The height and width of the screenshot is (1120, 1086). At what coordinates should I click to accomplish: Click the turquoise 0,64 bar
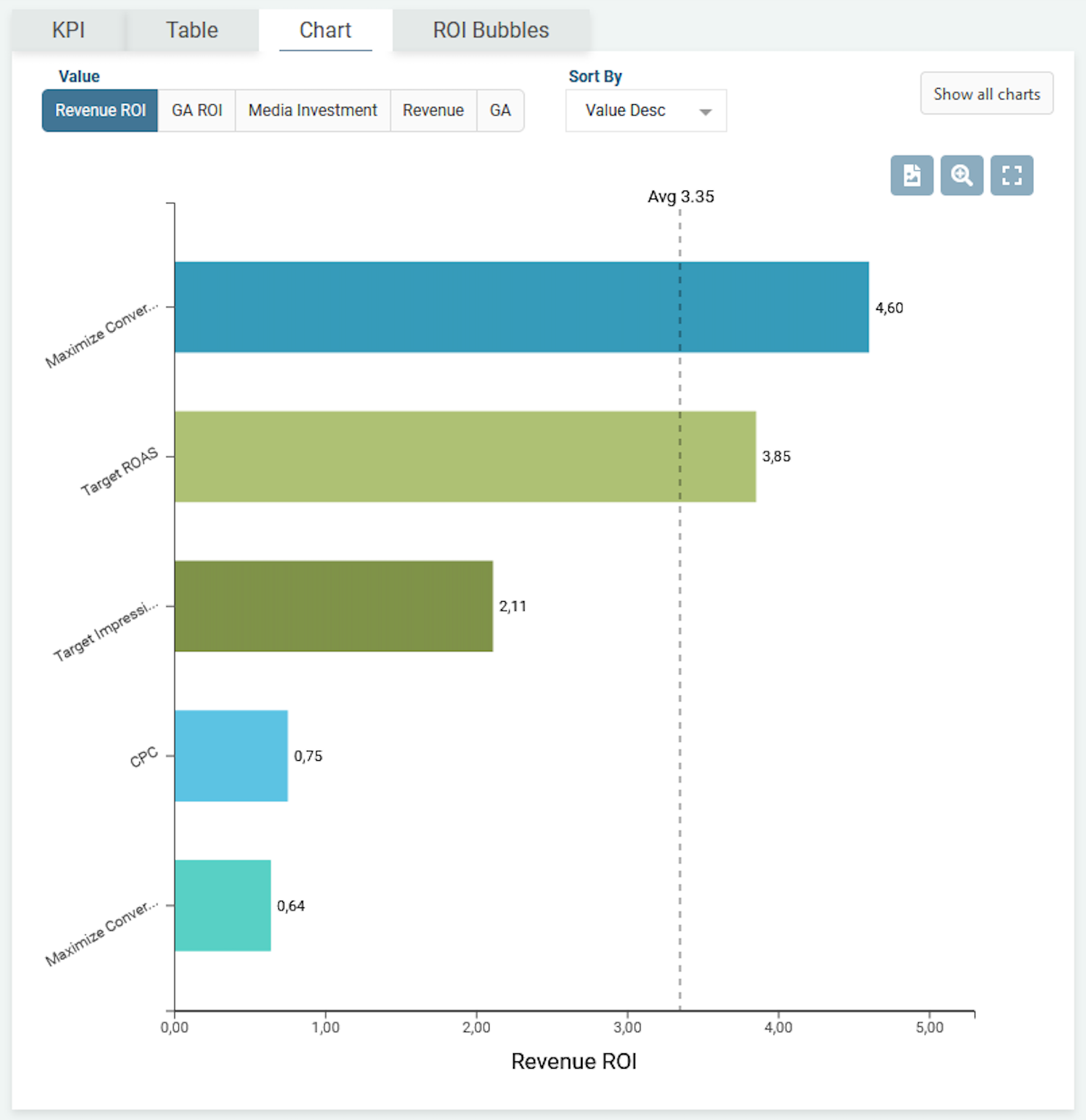coord(222,905)
